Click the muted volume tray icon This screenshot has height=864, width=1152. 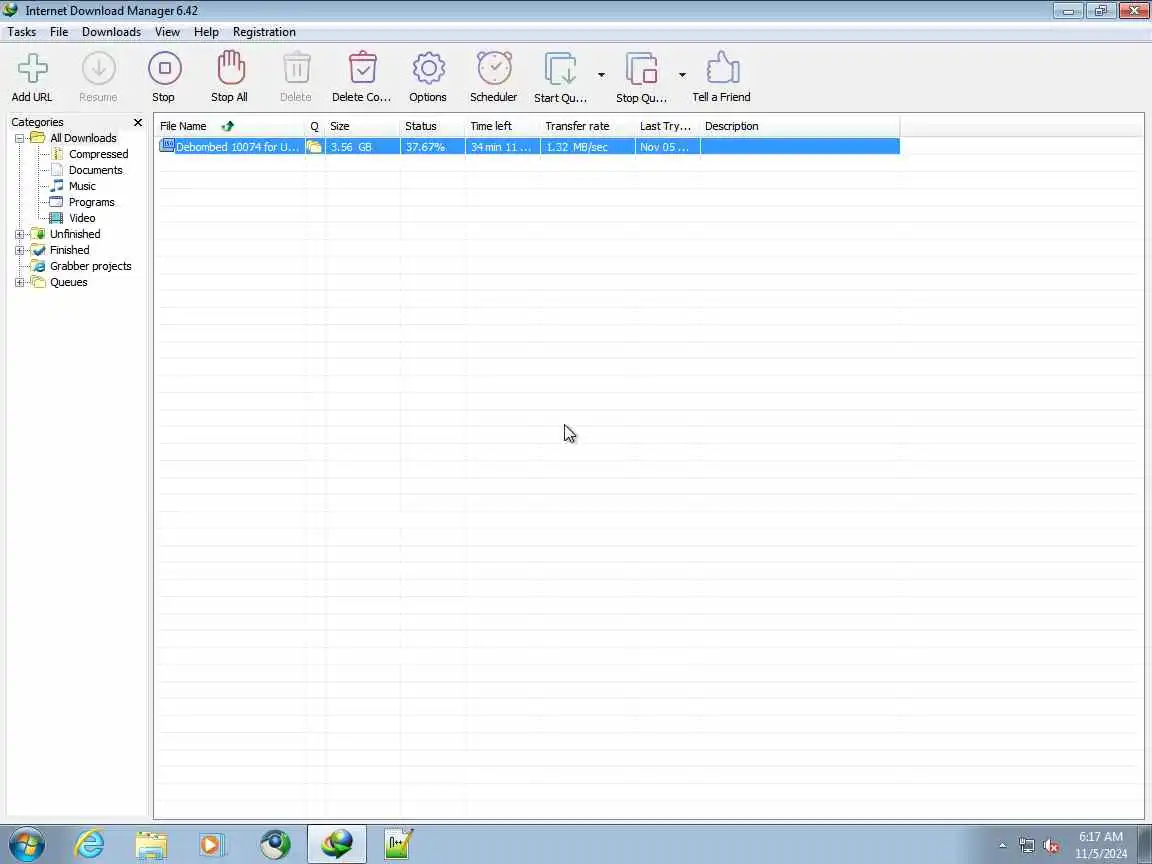tap(1051, 846)
